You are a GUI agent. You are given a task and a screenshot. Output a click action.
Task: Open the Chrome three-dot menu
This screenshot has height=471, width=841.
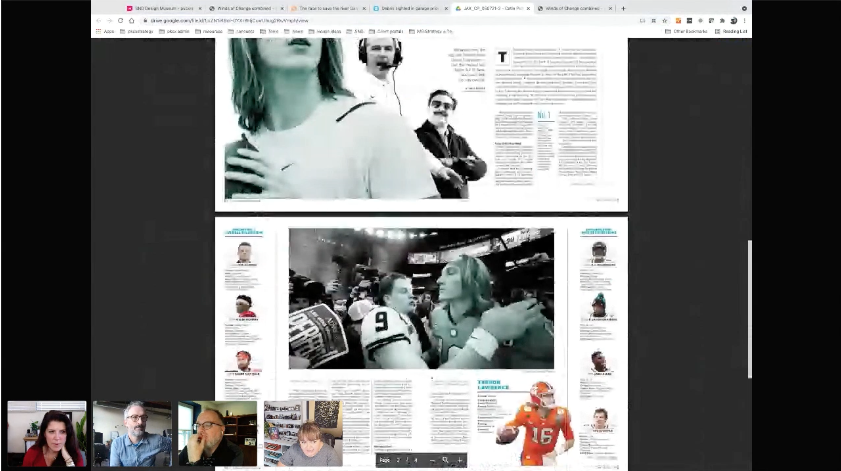point(746,20)
